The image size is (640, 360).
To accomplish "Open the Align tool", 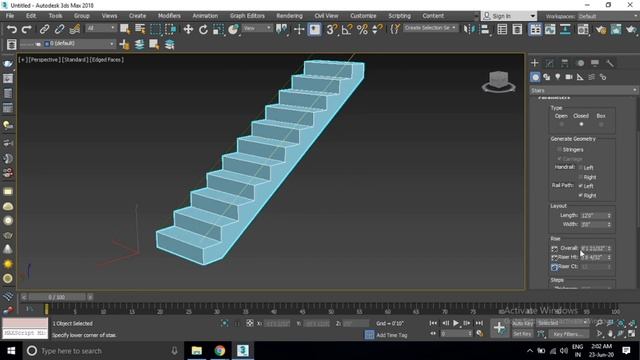I will tap(485, 29).
